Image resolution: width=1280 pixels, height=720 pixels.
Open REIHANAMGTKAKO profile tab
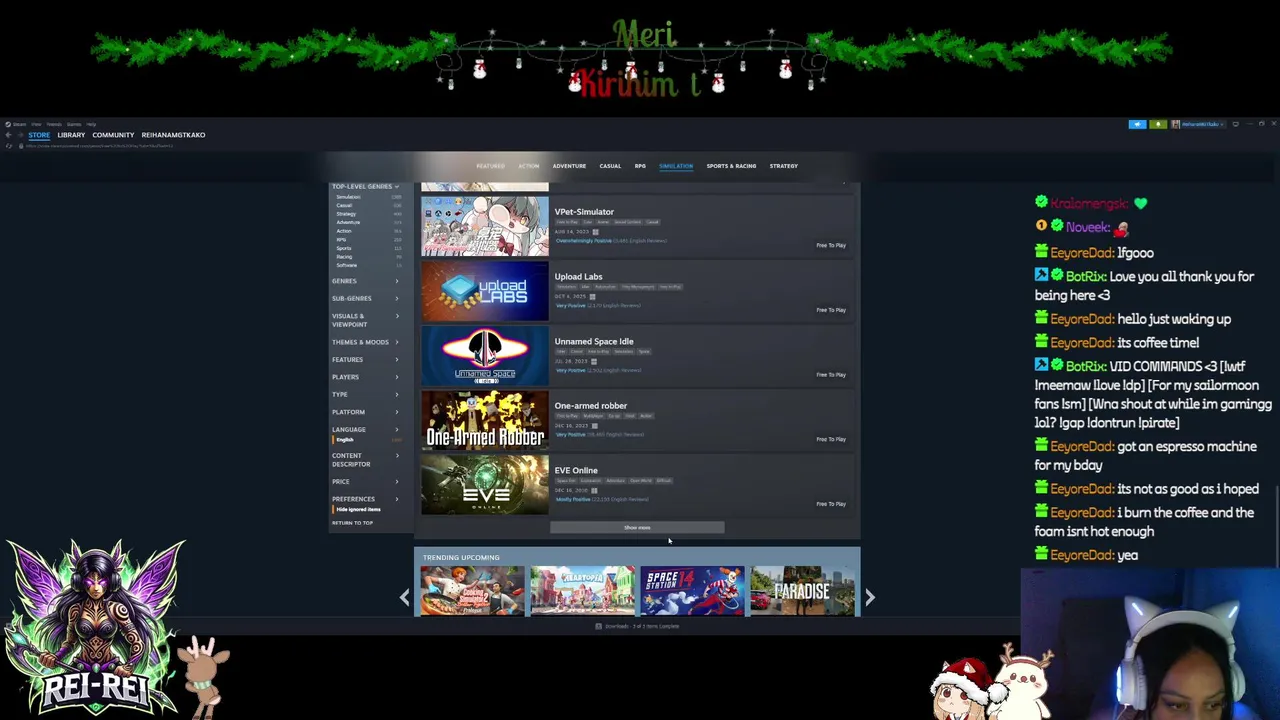coord(173,135)
